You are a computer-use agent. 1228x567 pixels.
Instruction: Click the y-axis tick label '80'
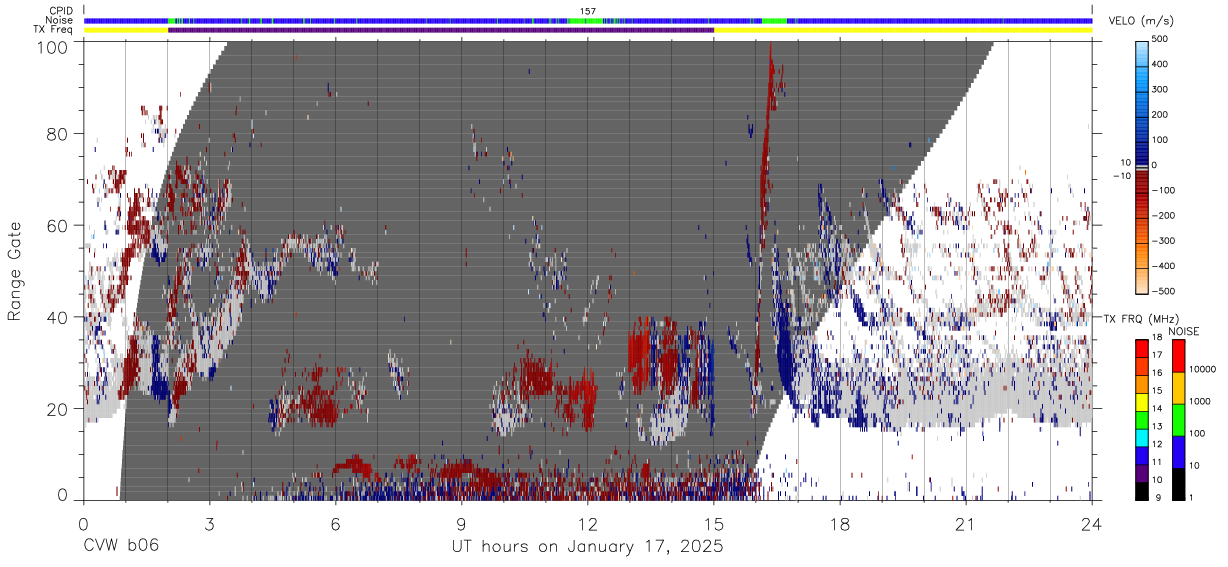pos(58,134)
